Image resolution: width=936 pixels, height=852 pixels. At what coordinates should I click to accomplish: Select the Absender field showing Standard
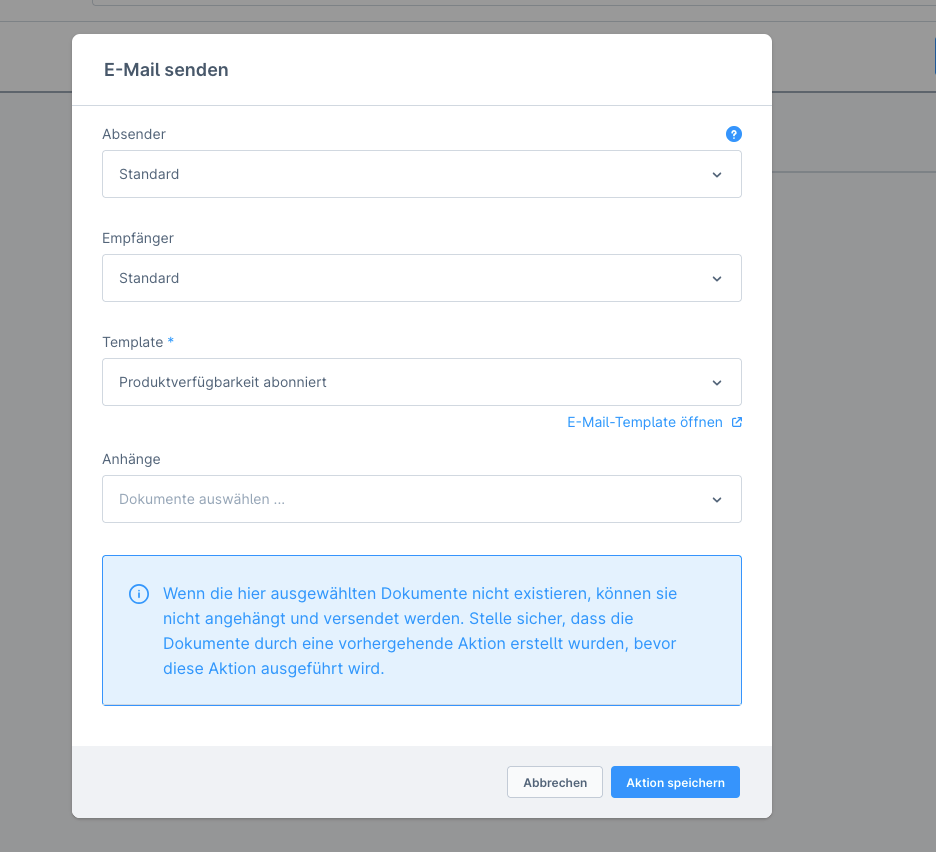click(x=400, y=174)
